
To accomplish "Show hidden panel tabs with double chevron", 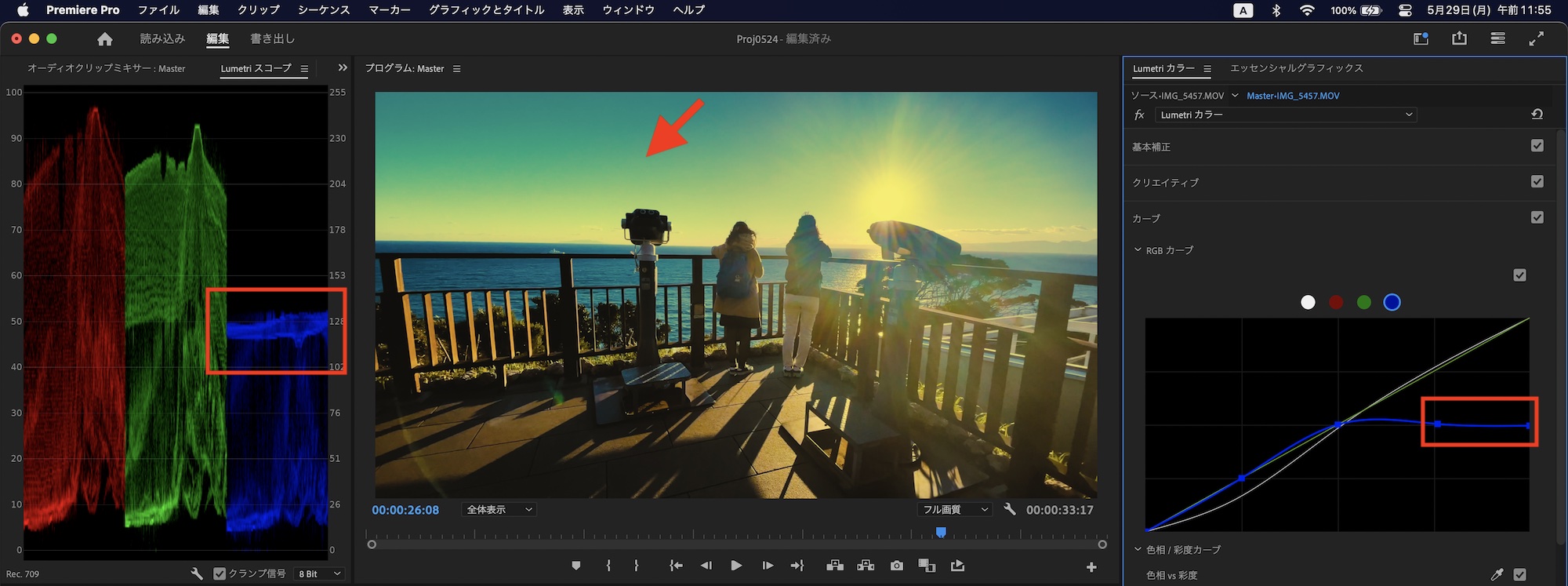I will (x=343, y=68).
